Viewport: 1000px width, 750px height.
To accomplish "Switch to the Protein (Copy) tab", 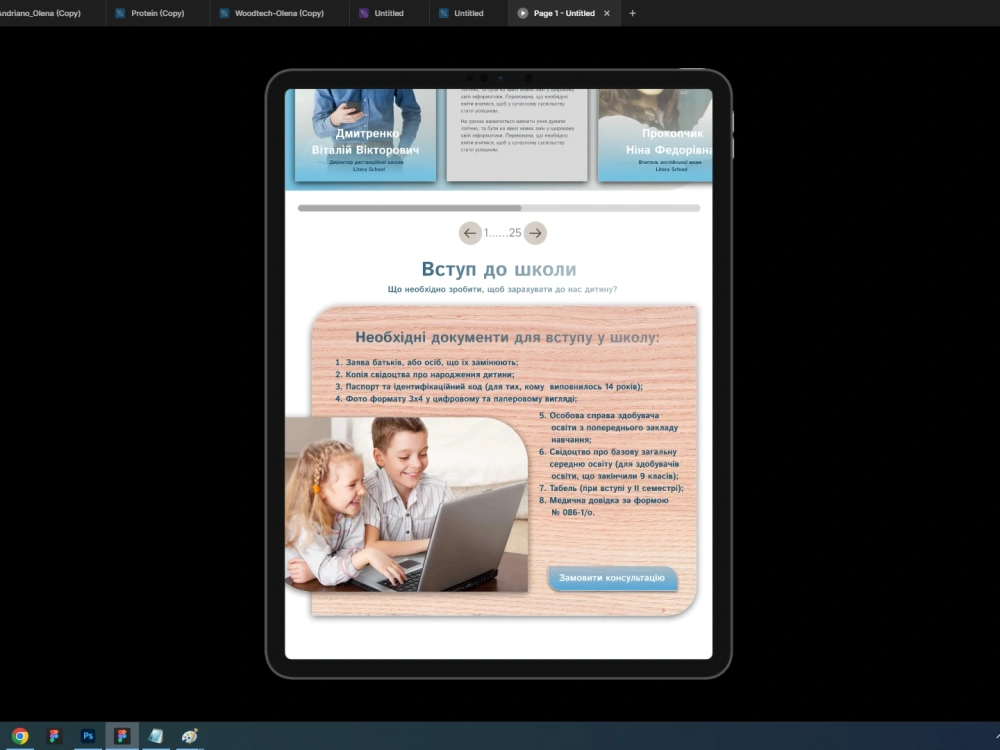I will (x=157, y=13).
